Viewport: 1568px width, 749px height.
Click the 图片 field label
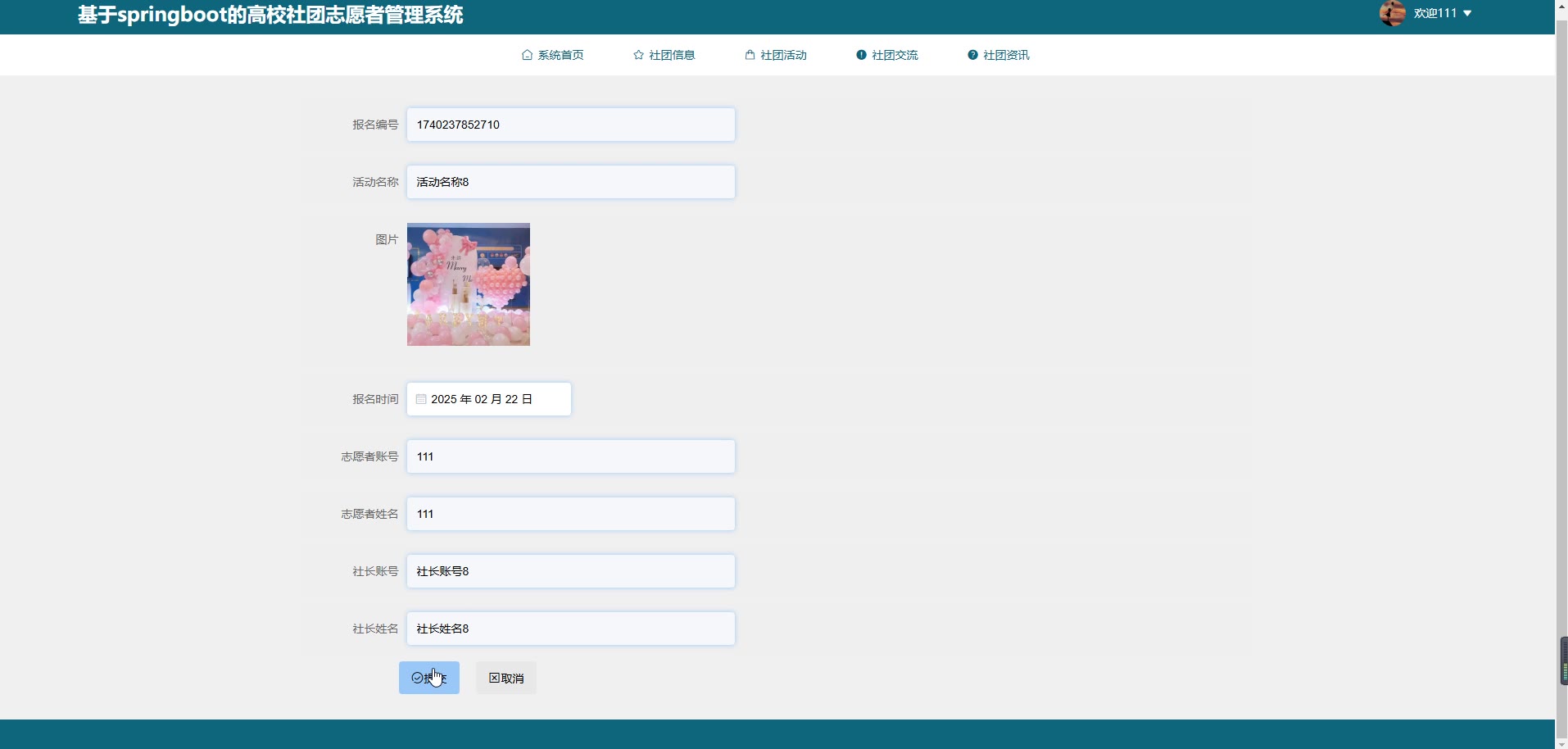(x=387, y=239)
